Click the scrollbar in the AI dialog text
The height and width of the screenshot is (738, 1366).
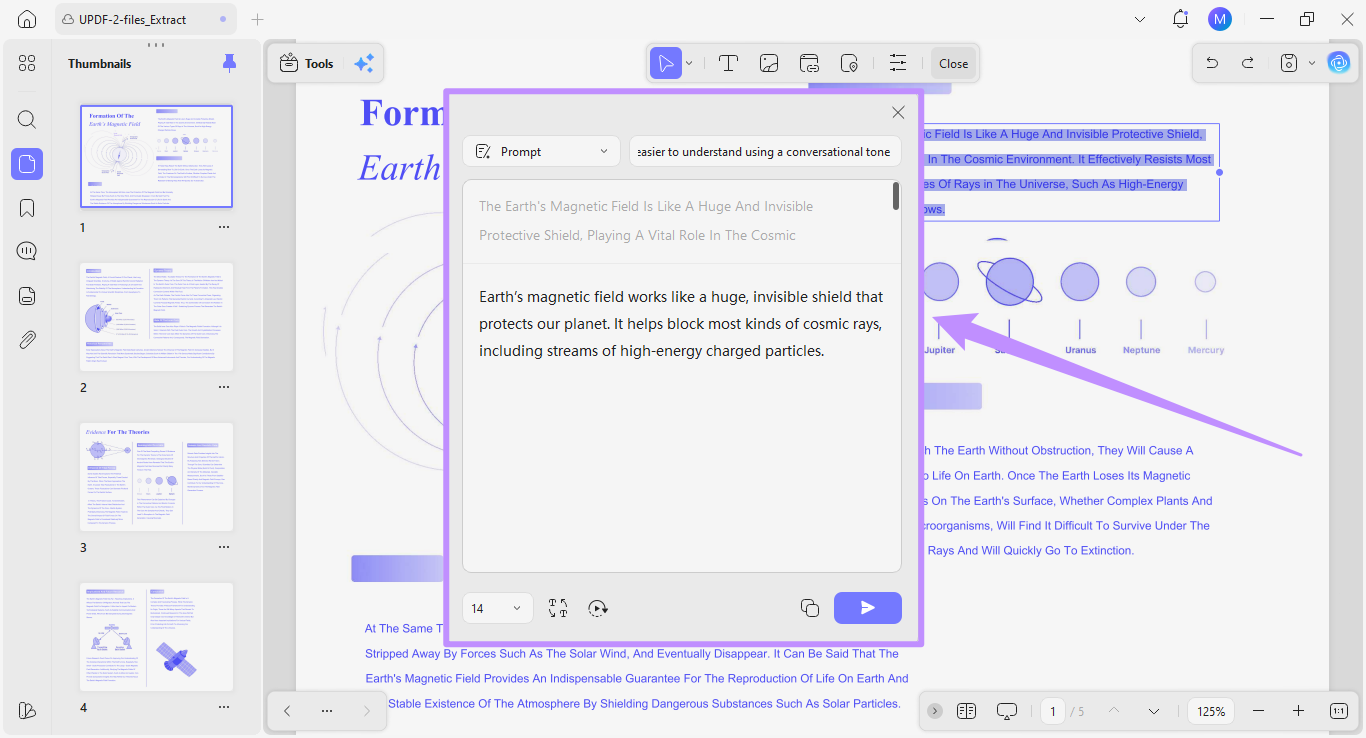click(x=896, y=196)
